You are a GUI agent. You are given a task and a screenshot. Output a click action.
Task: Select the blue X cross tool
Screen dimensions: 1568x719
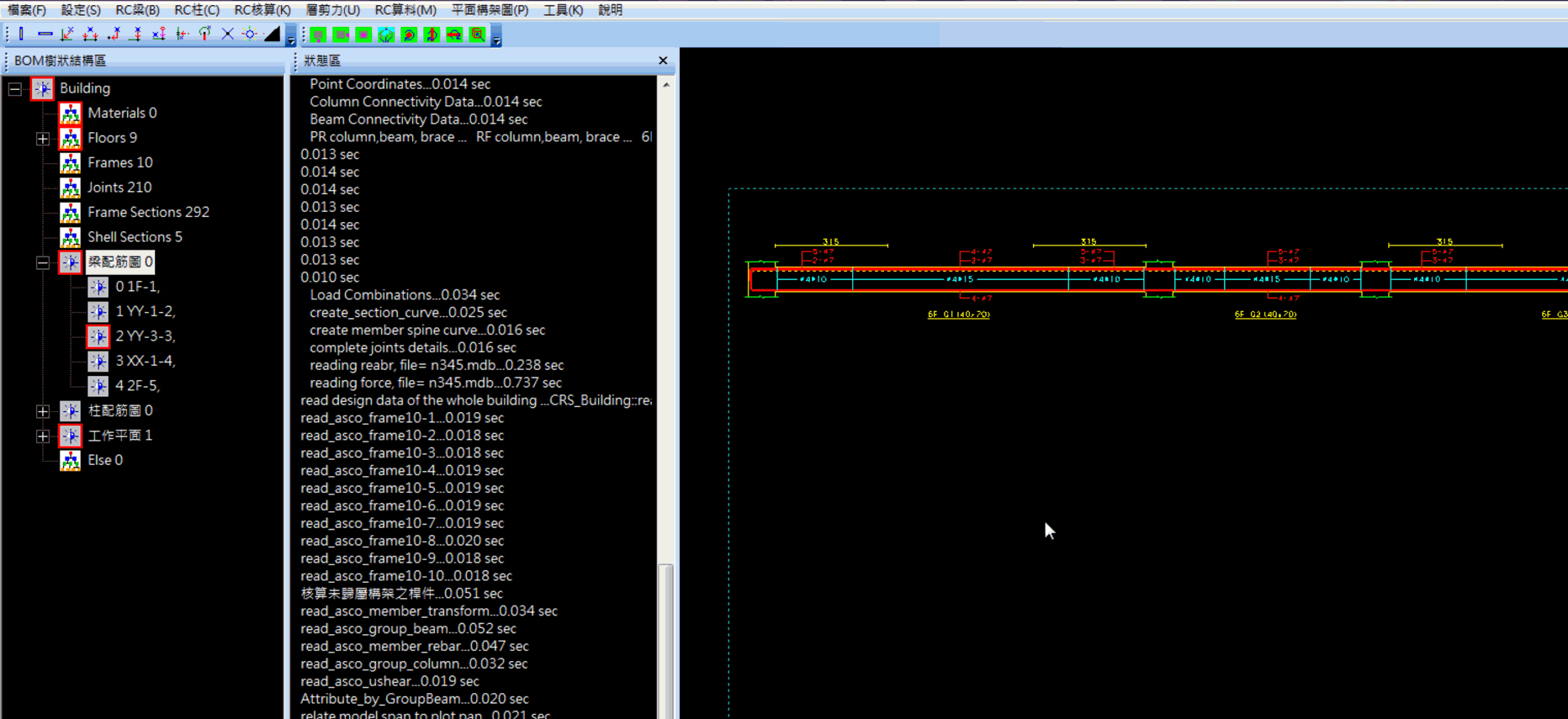[227, 34]
